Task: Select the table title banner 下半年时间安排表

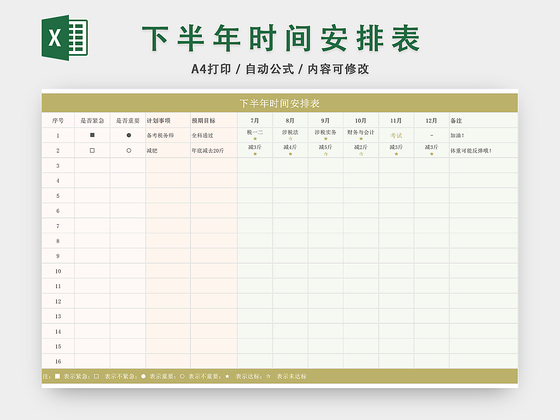Action: (x=280, y=103)
